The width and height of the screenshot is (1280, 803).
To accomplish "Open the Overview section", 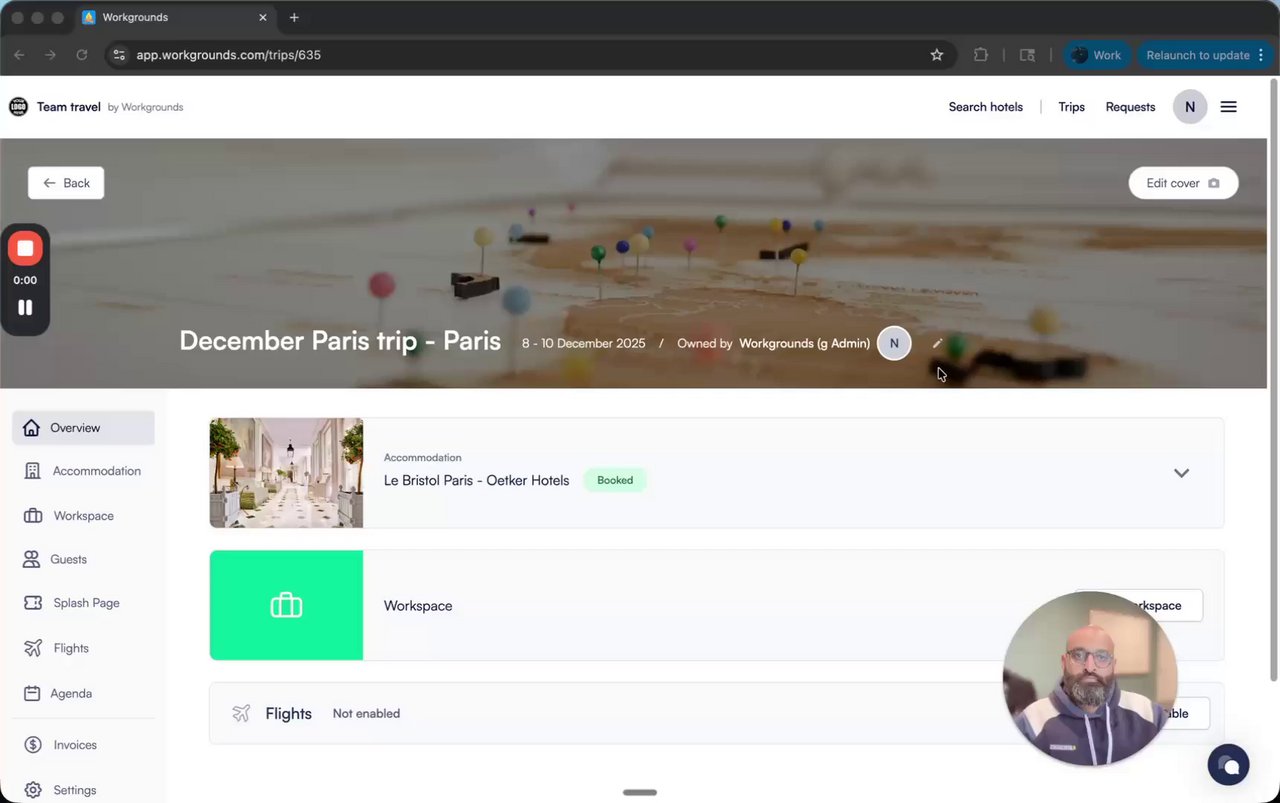I will pos(83,428).
